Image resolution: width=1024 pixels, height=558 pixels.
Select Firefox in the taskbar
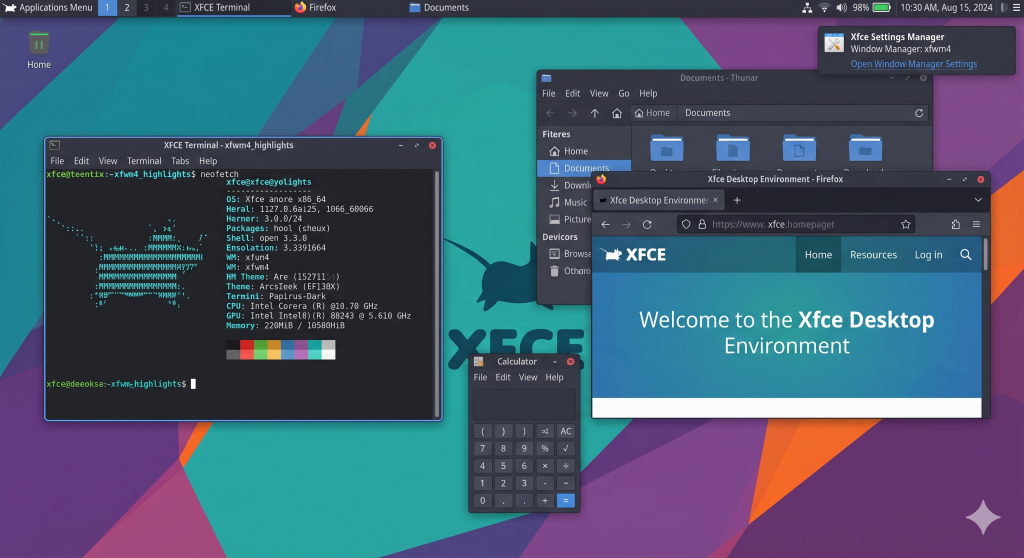315,8
